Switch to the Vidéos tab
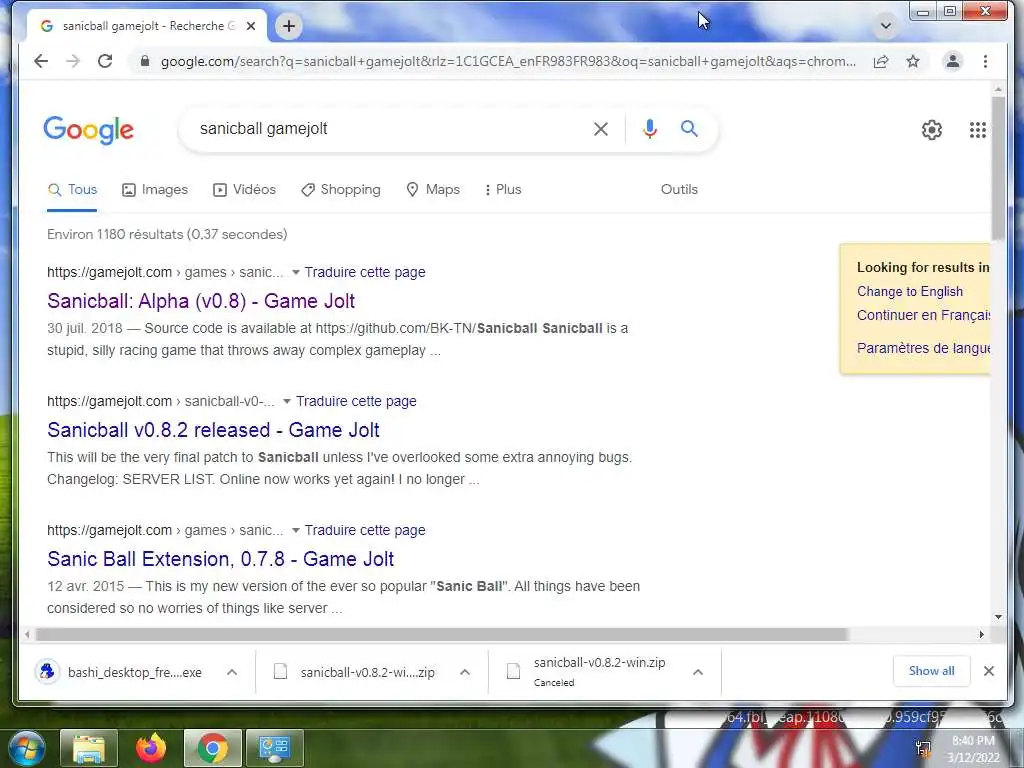 (x=244, y=189)
